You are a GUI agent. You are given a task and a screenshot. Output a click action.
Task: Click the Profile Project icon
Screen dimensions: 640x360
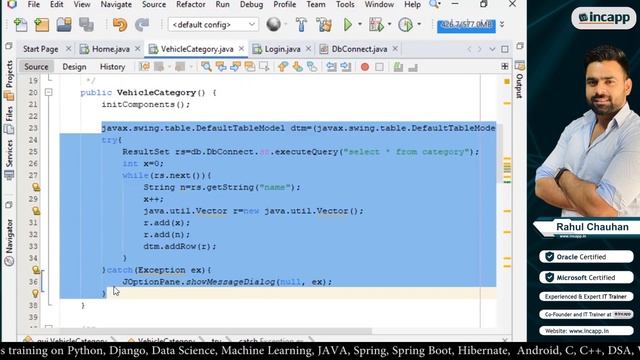tap(405, 24)
